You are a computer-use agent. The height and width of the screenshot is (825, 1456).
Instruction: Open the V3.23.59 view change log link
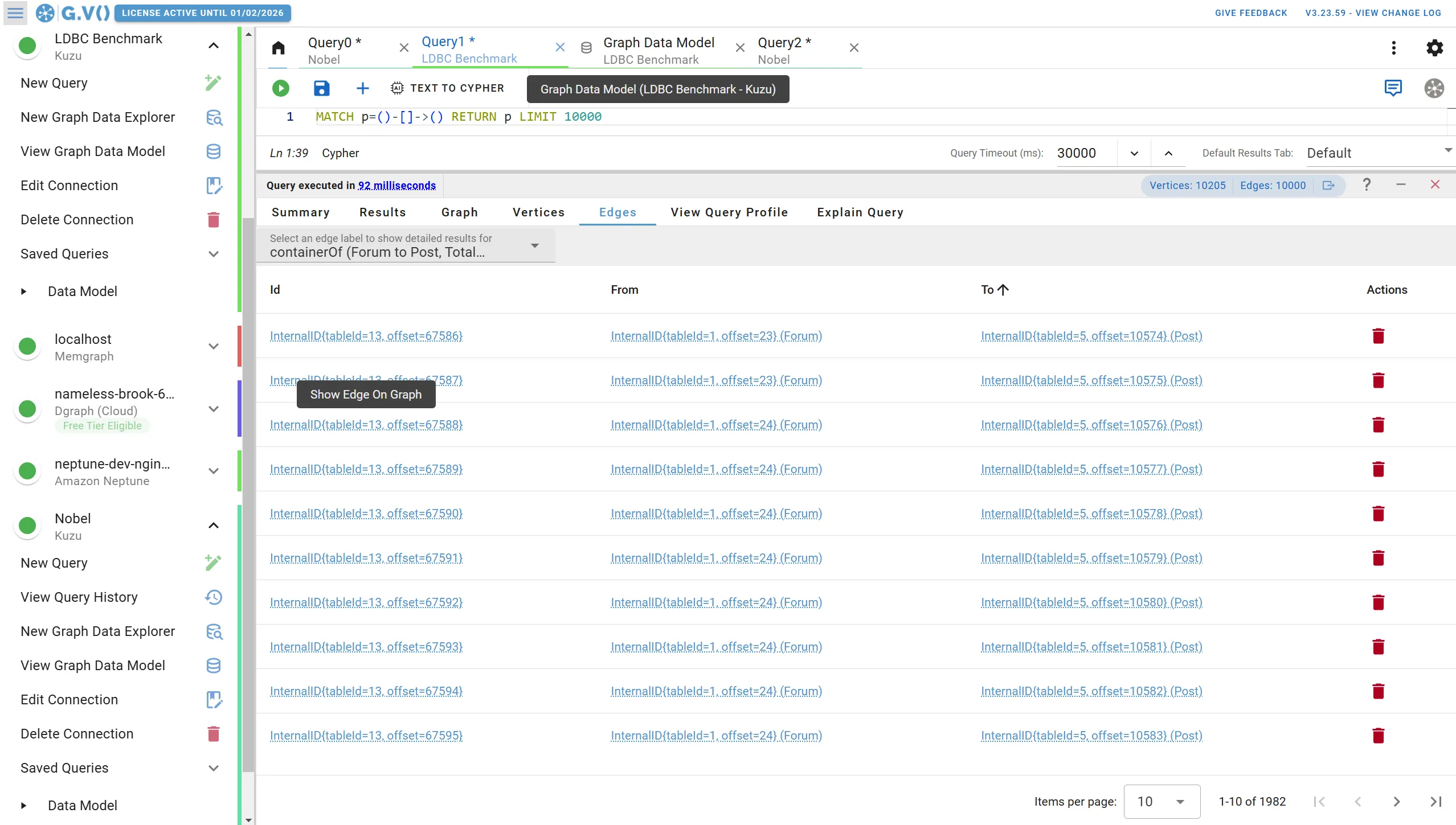tap(1373, 13)
